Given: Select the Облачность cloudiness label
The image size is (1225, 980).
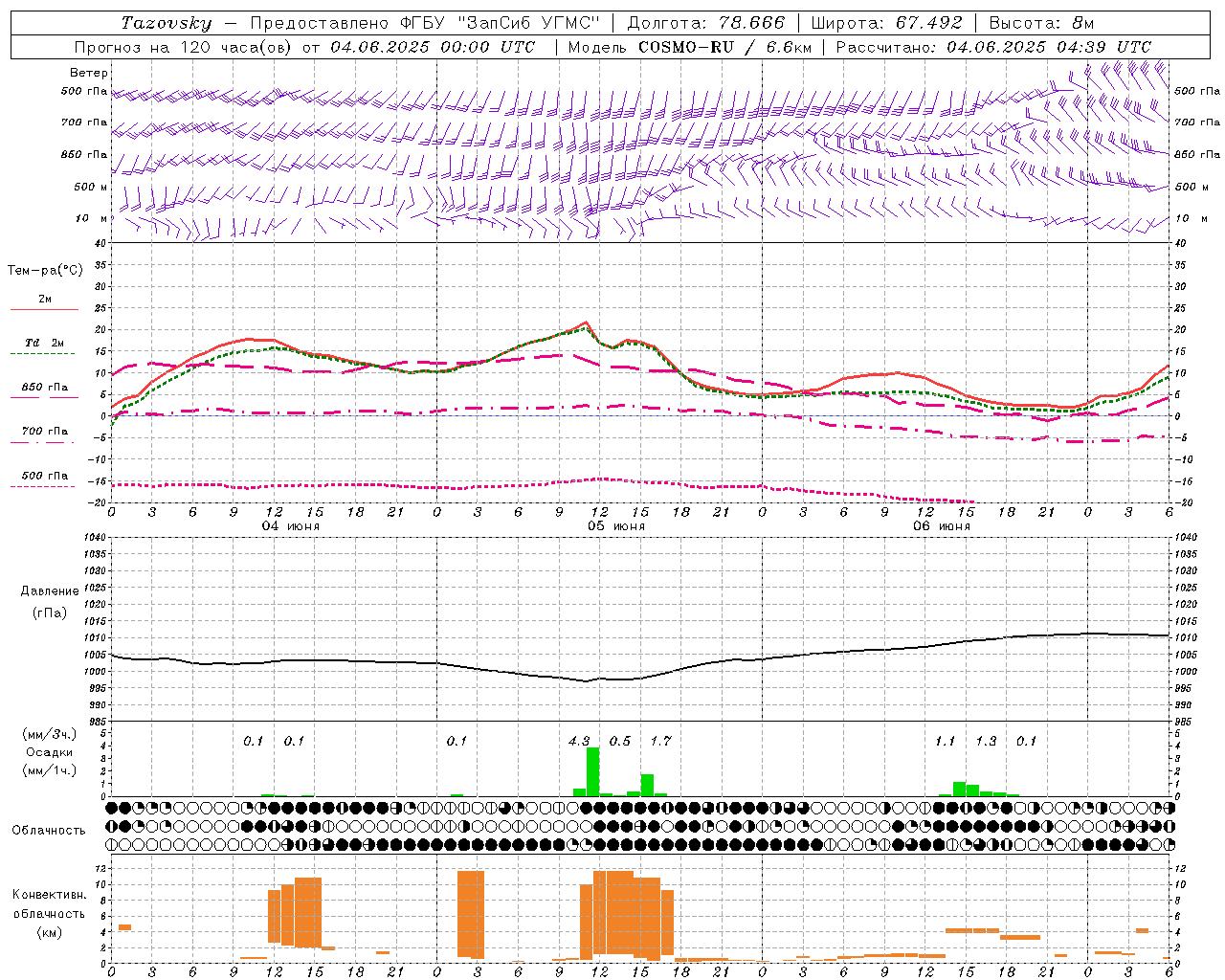Looking at the screenshot, I should (49, 830).
